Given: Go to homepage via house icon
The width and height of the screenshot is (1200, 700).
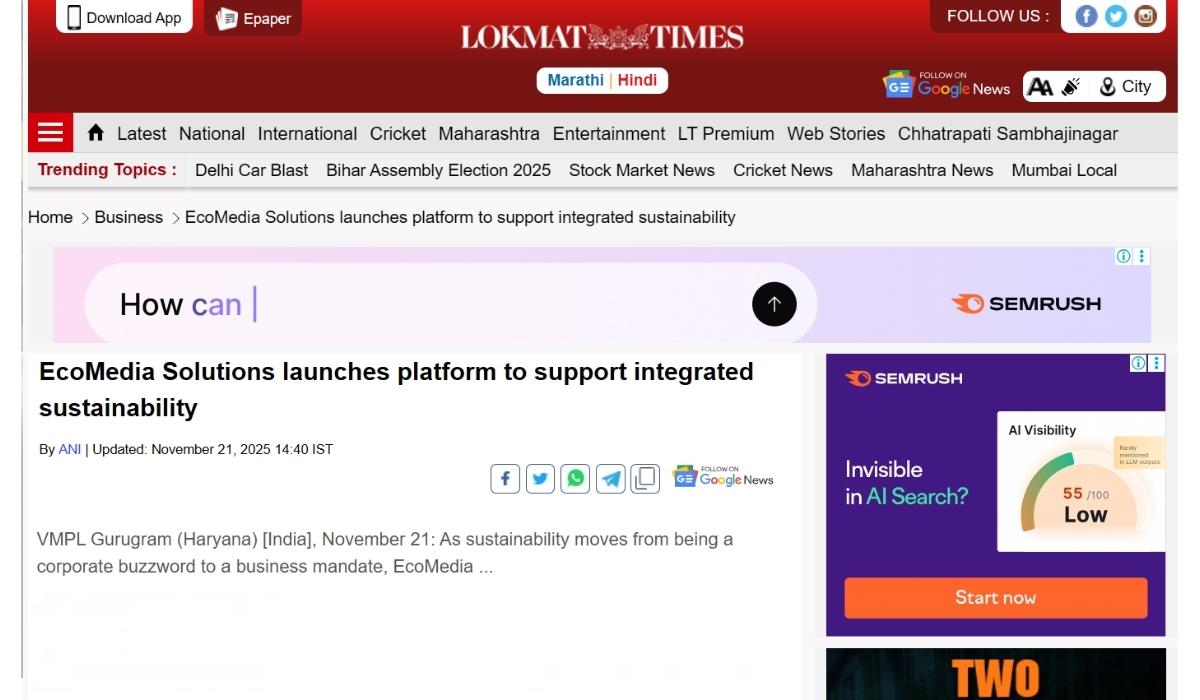Looking at the screenshot, I should click(96, 133).
